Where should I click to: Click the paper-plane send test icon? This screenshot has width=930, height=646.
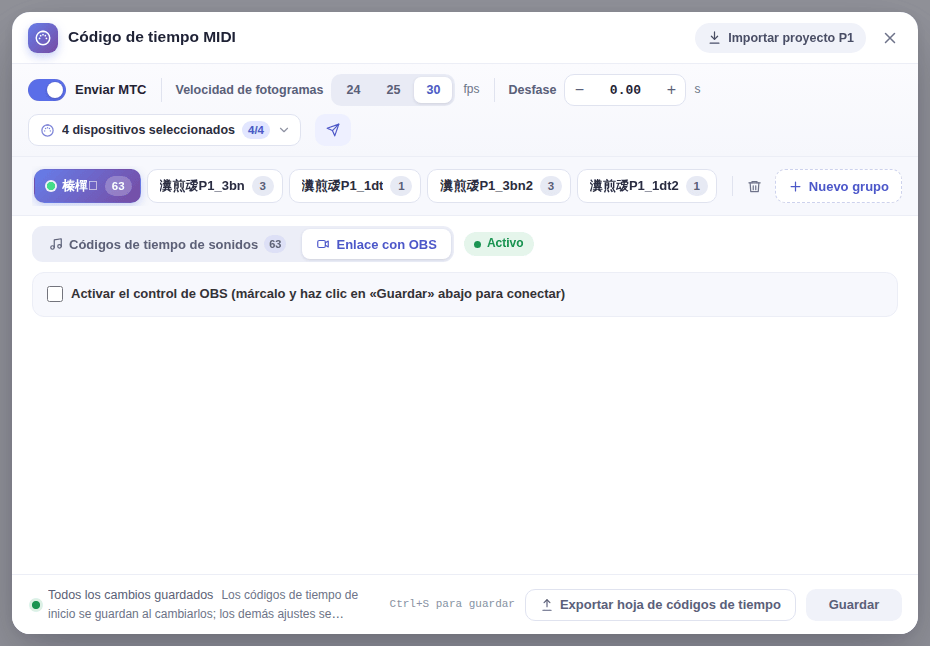[x=333, y=130]
